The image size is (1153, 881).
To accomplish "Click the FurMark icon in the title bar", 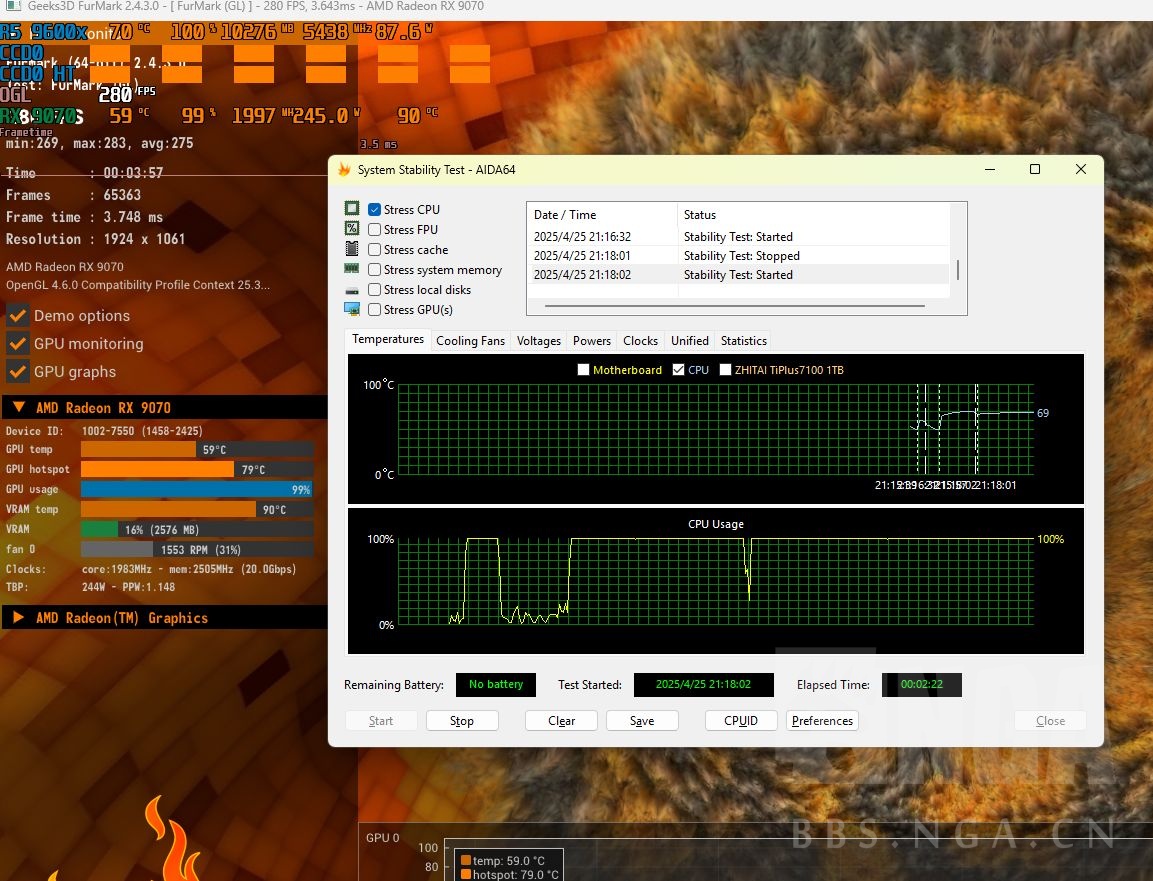I will click(11, 7).
